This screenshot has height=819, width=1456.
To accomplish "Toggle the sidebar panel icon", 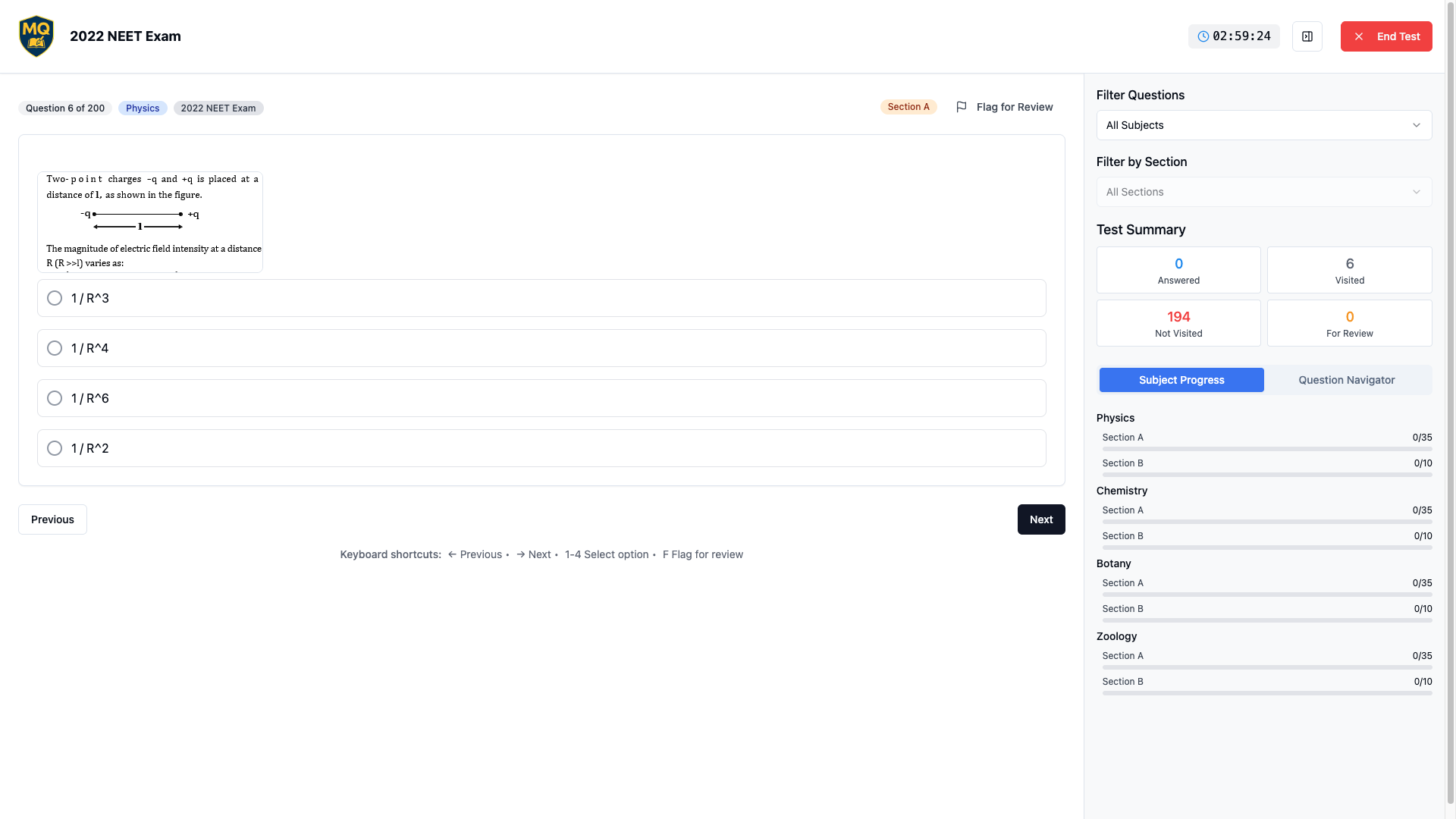I will point(1307,36).
